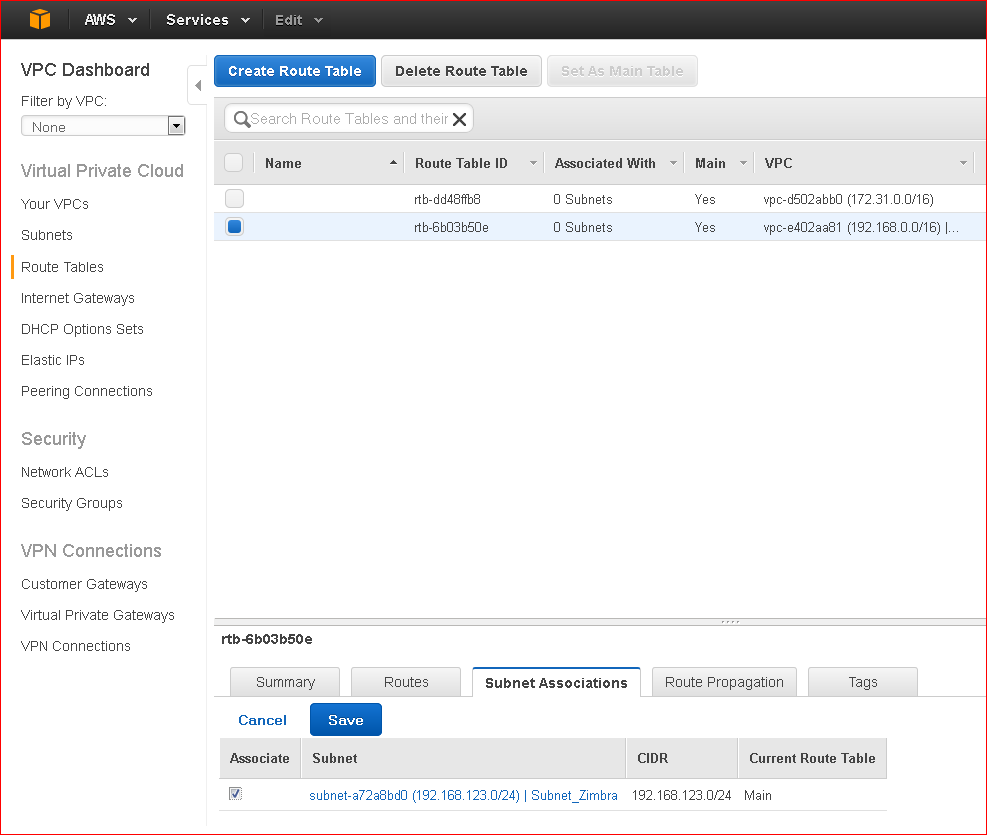This screenshot has width=987, height=835.
Task: Open Network ACLs in the sidebar
Action: (64, 472)
